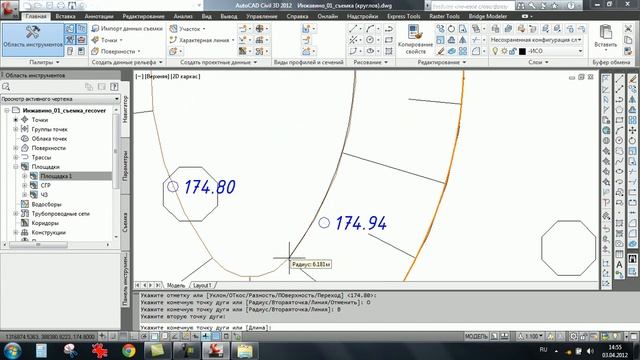This screenshot has height=360, width=640.
Task: Expand the Трубопроводные сети tree node
Action: click(x=16, y=213)
